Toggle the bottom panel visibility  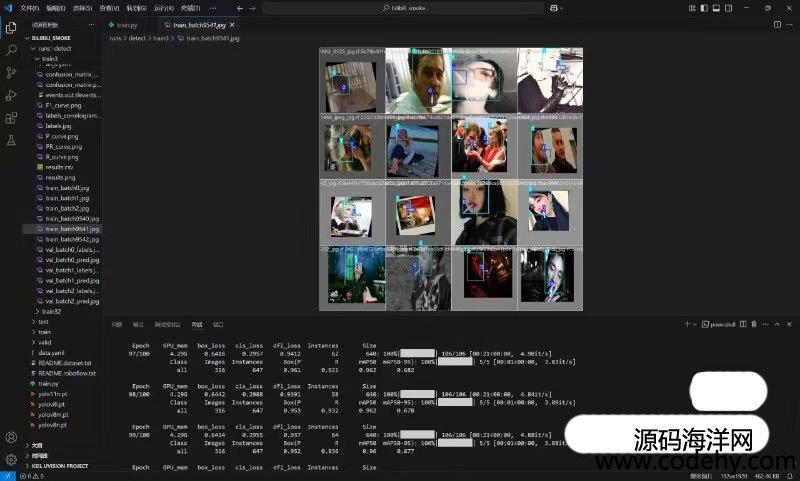pos(716,8)
